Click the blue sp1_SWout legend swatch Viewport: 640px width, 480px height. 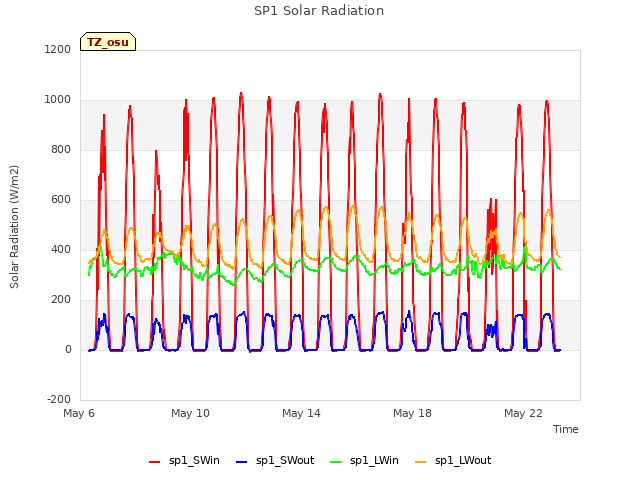pos(242,462)
